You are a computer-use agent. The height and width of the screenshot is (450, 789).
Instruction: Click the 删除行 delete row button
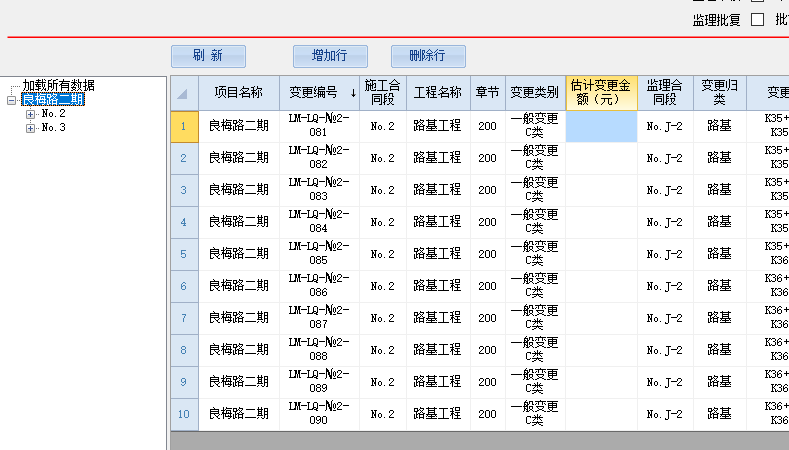point(428,56)
